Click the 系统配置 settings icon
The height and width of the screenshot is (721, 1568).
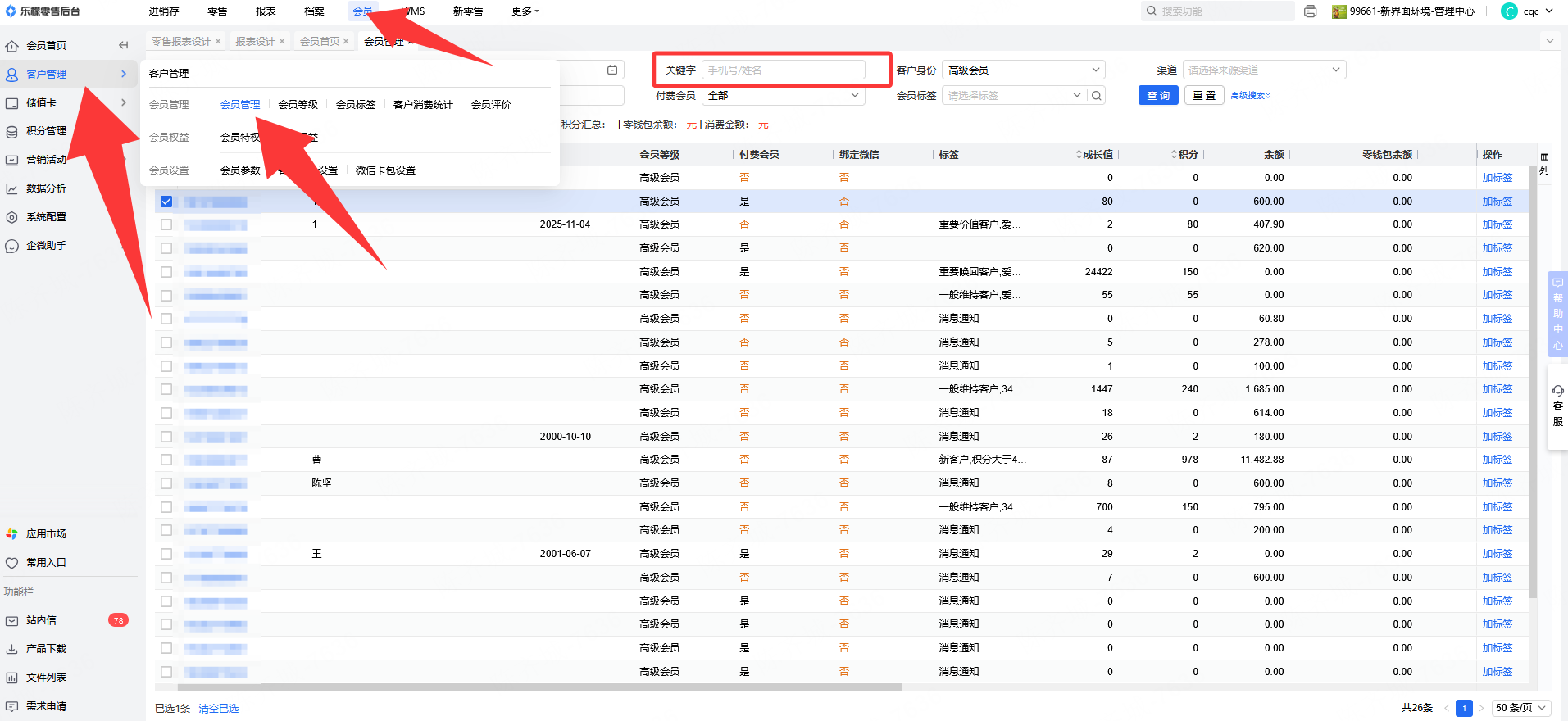12,217
